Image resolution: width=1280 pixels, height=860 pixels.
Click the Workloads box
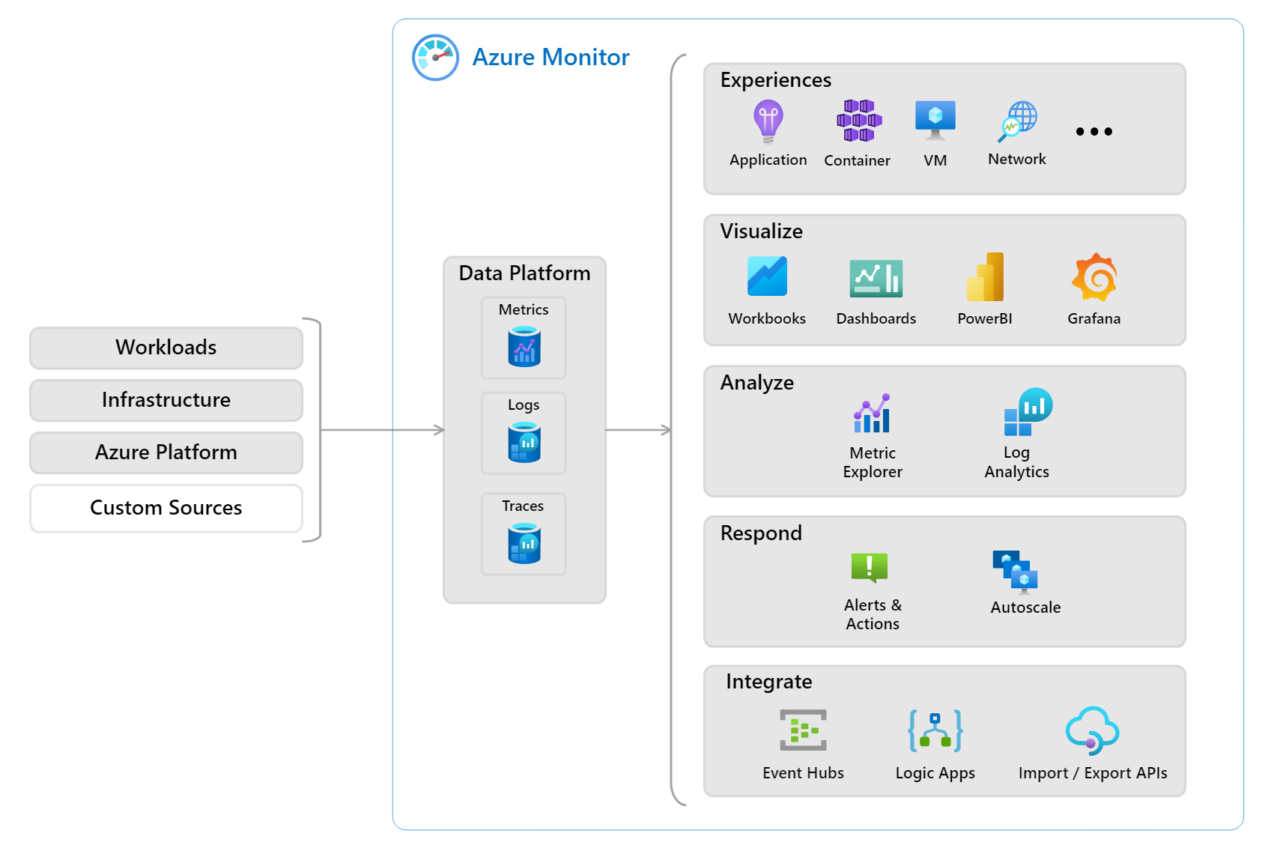pyautogui.click(x=166, y=347)
